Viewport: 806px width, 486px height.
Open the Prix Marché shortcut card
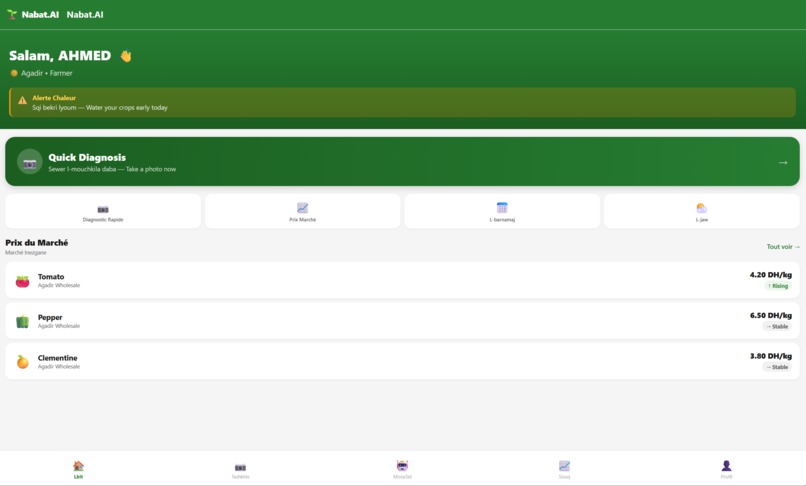pos(302,211)
